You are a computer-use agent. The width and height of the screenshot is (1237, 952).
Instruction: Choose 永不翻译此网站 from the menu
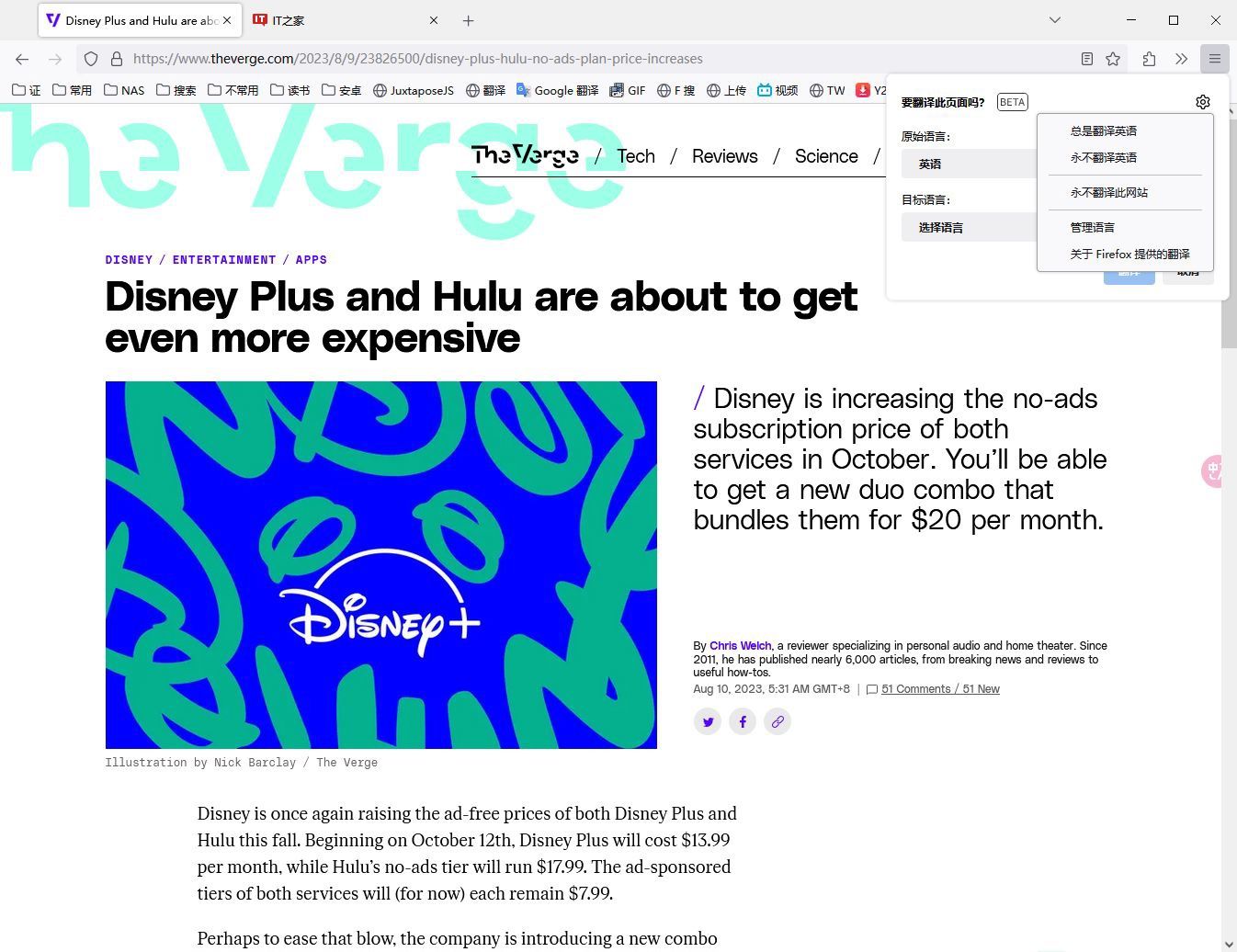pos(1108,193)
